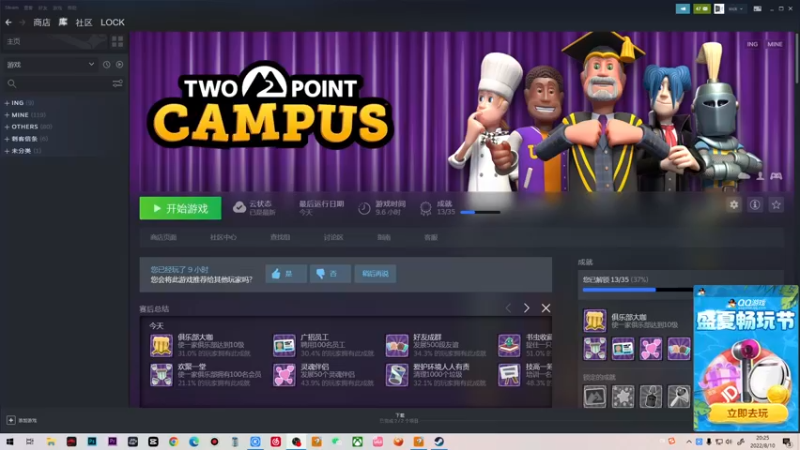Open 爱护环境人人有责 achievement icon
Image resolution: width=800 pixels, height=450 pixels.
click(397, 375)
